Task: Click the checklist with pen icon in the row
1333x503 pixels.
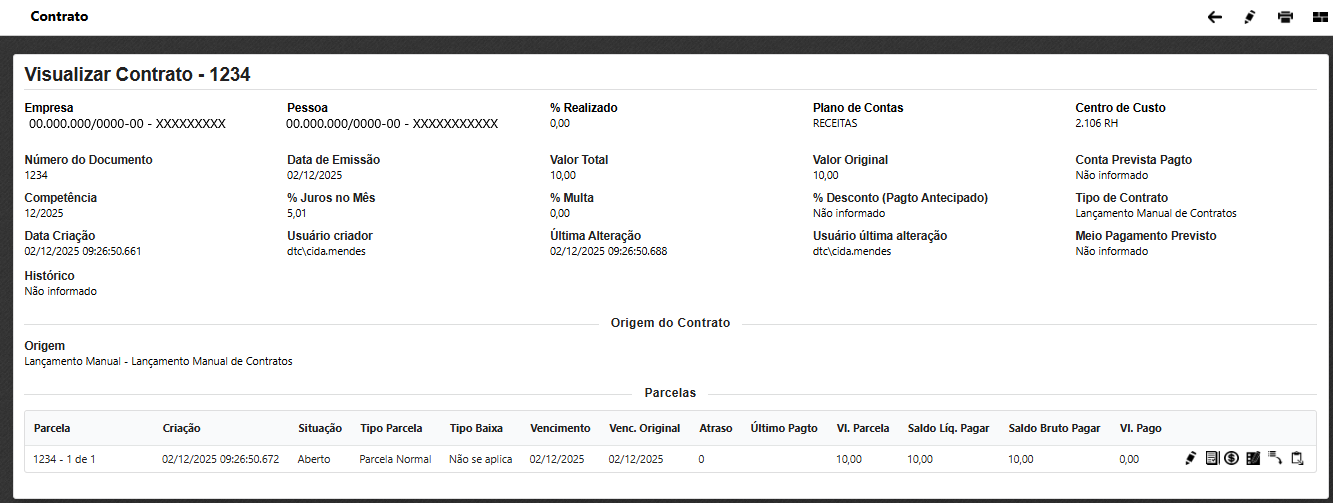Action: 1253,458
